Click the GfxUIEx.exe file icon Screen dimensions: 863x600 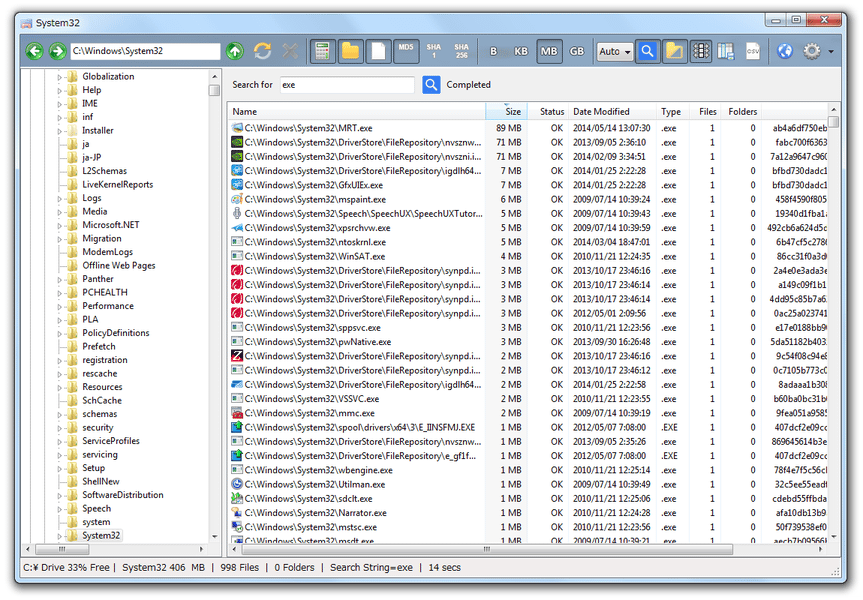237,185
